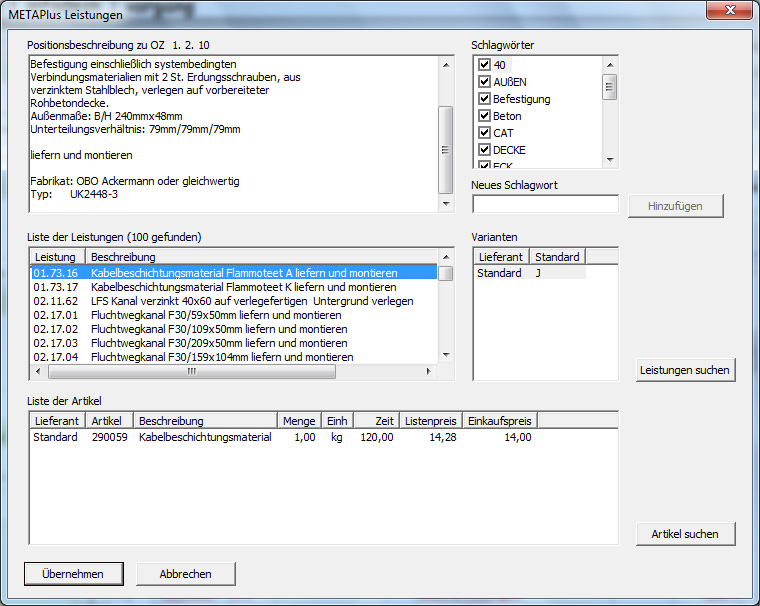Screen dimensions: 760x606
Task: Click text line 'Typ: UK2448-3'
Action: pos(74,194)
